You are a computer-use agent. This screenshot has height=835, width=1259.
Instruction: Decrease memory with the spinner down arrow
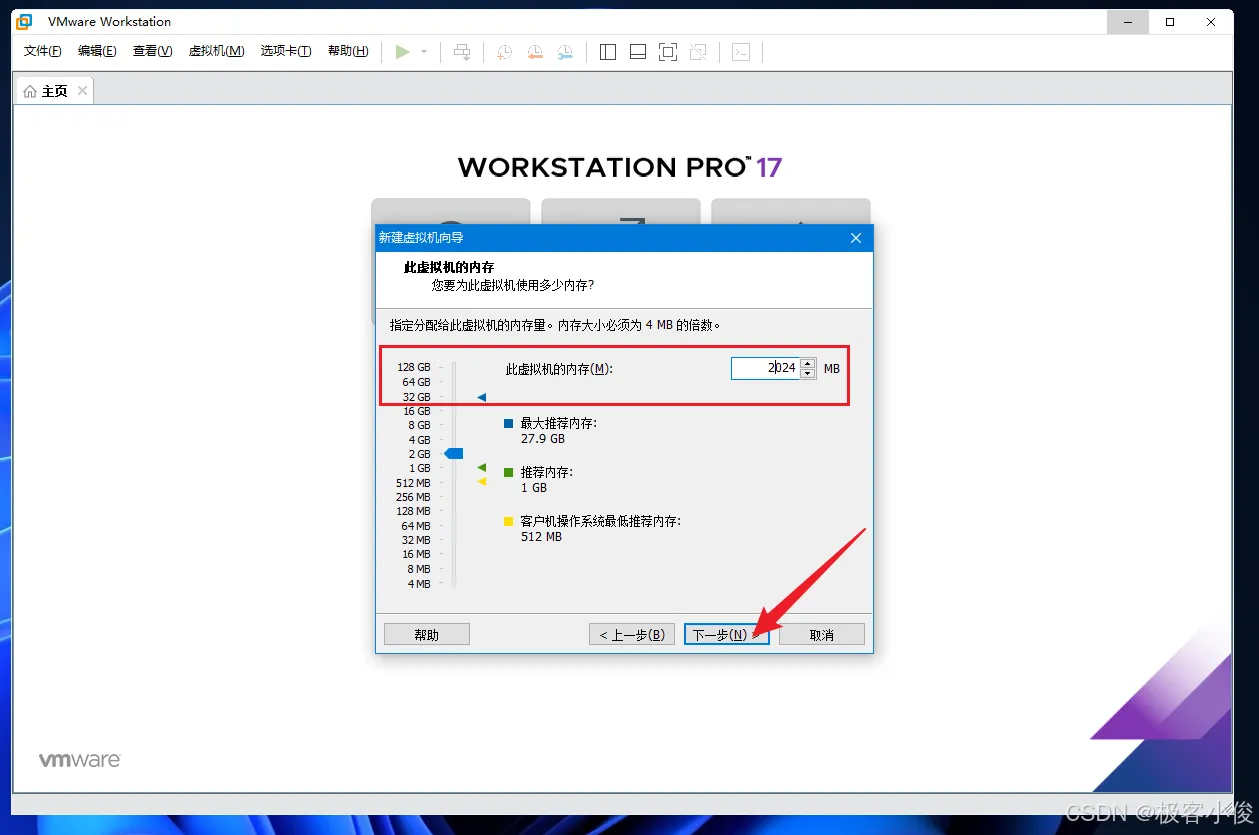[x=808, y=374]
